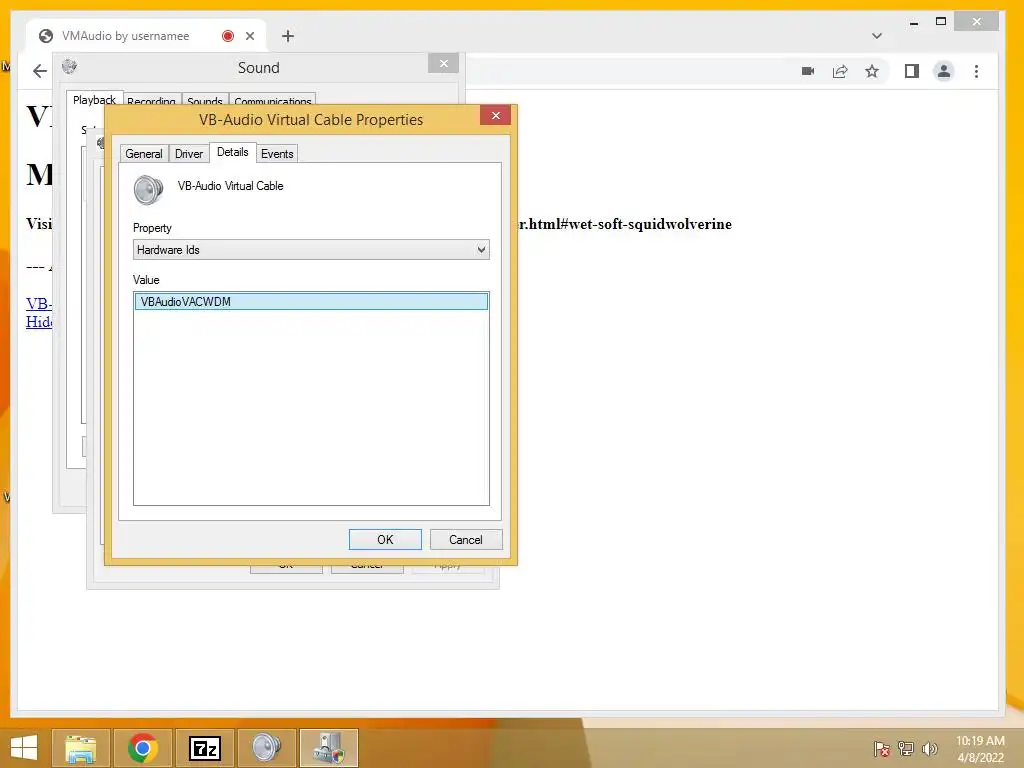1024x768 pixels.
Task: Toggle the Chrome side panel
Action: (x=912, y=71)
